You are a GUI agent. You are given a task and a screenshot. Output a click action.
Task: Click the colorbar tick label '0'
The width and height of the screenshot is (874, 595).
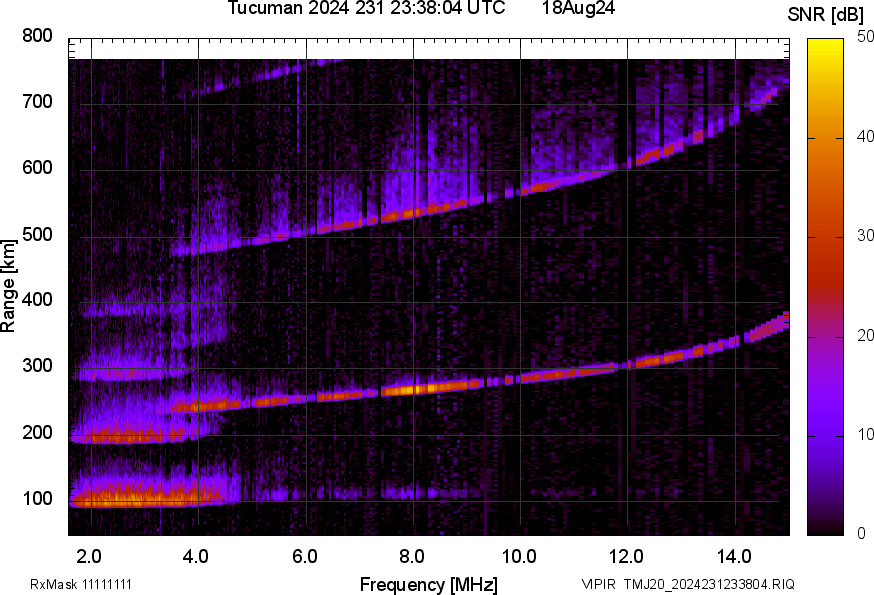pos(861,534)
